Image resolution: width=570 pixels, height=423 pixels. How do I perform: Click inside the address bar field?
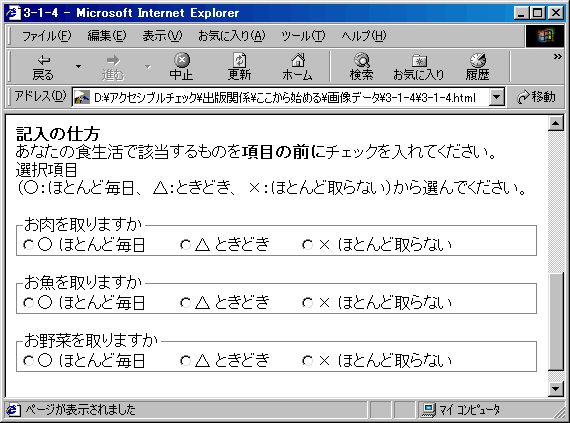coord(281,97)
